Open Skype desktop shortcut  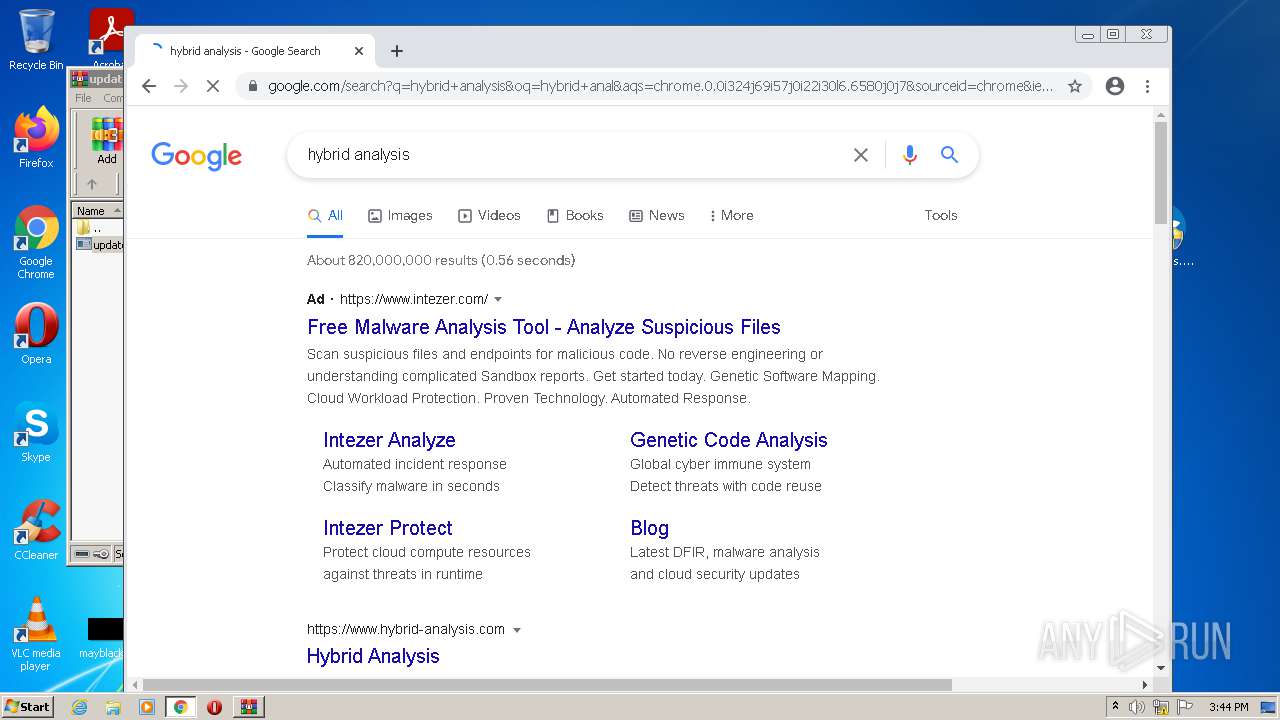point(36,432)
